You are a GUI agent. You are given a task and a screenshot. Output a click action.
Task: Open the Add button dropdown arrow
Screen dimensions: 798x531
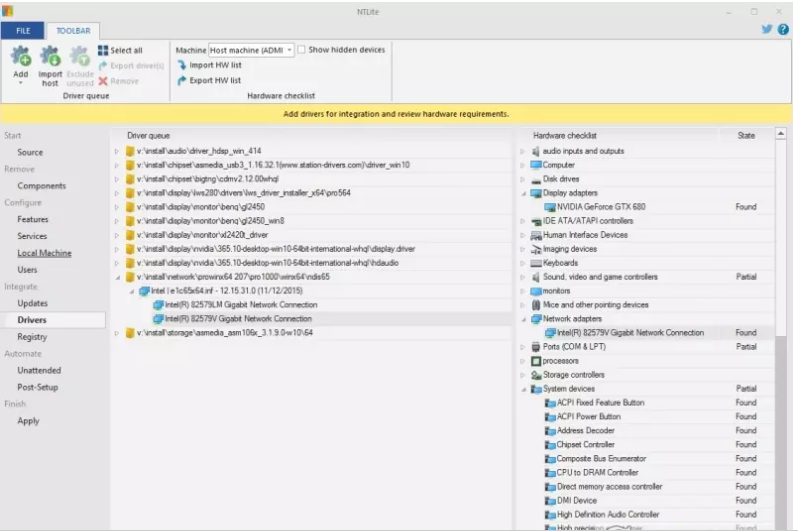(x=21, y=82)
